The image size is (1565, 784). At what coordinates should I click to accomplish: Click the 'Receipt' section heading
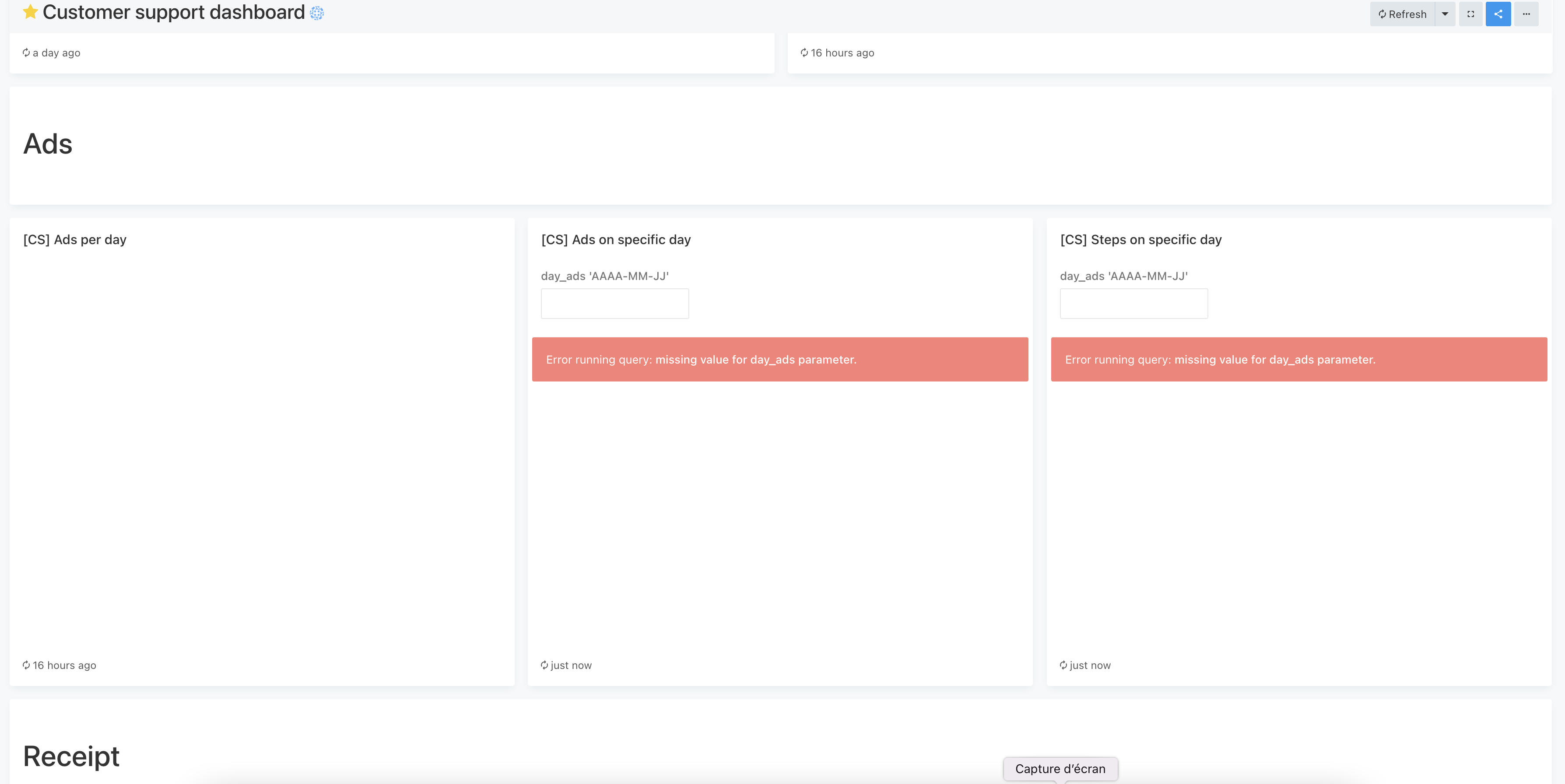pos(71,757)
